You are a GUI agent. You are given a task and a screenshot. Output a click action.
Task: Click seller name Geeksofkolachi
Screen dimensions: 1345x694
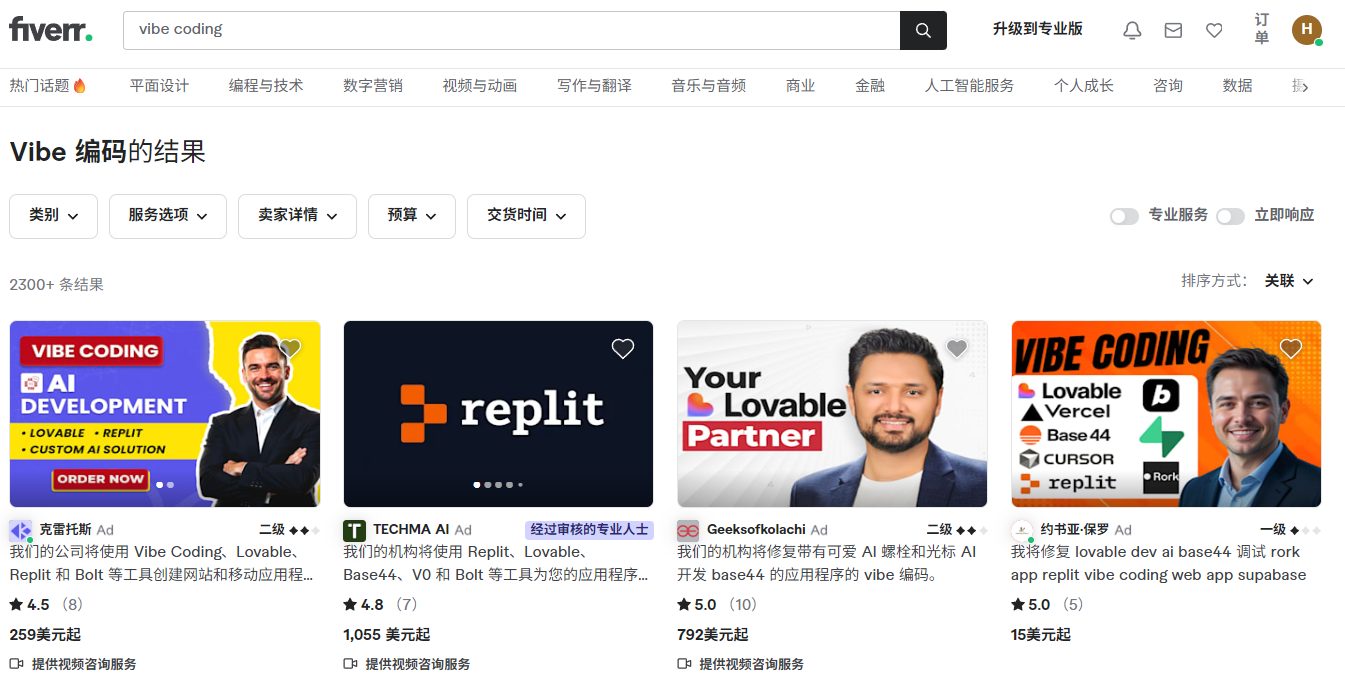click(756, 530)
